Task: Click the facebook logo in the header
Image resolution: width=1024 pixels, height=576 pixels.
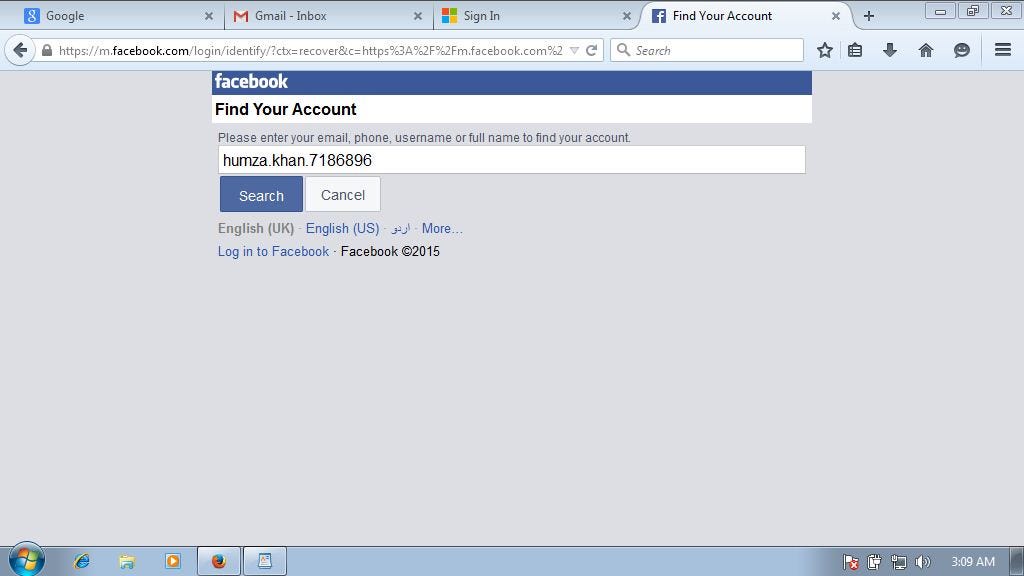Action: click(251, 82)
